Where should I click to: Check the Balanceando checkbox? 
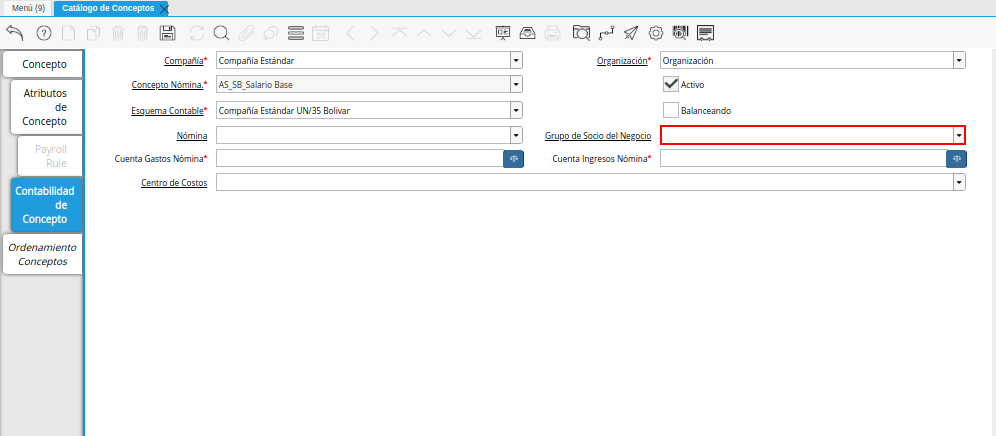[671, 110]
